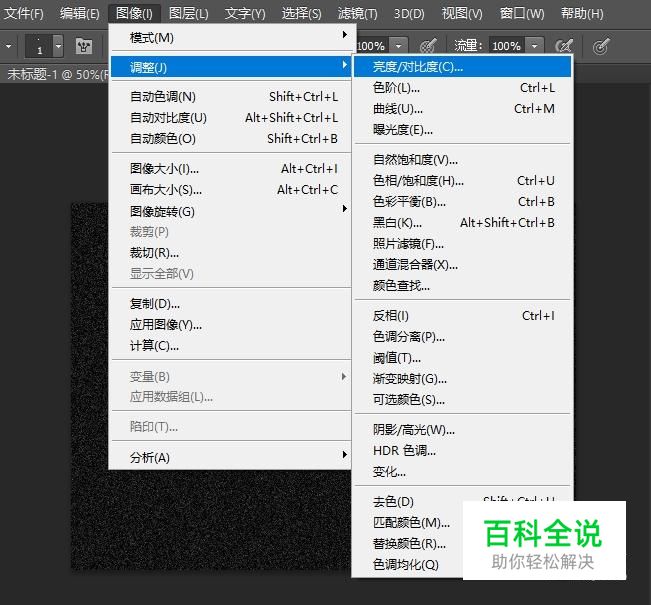Screen dimensions: 651x605
Task: Open the 文字(Y) menu
Action: (245, 14)
